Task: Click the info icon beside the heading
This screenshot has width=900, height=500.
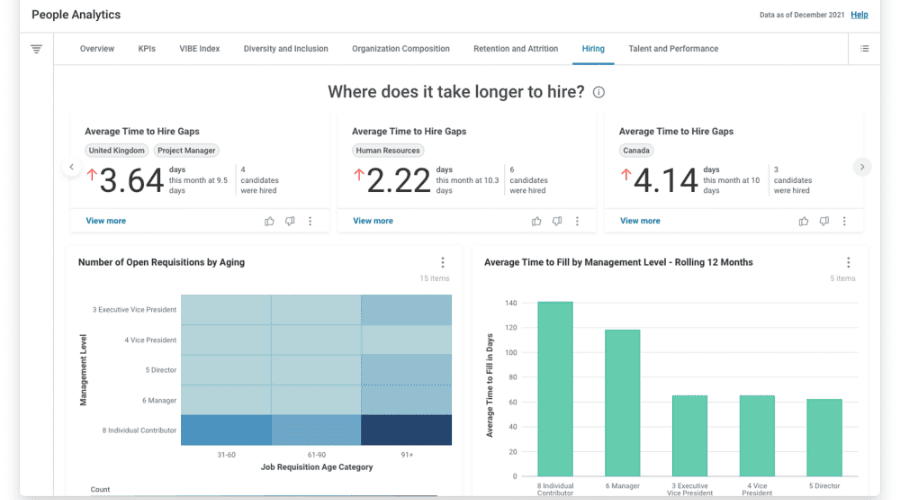Action: tap(599, 92)
